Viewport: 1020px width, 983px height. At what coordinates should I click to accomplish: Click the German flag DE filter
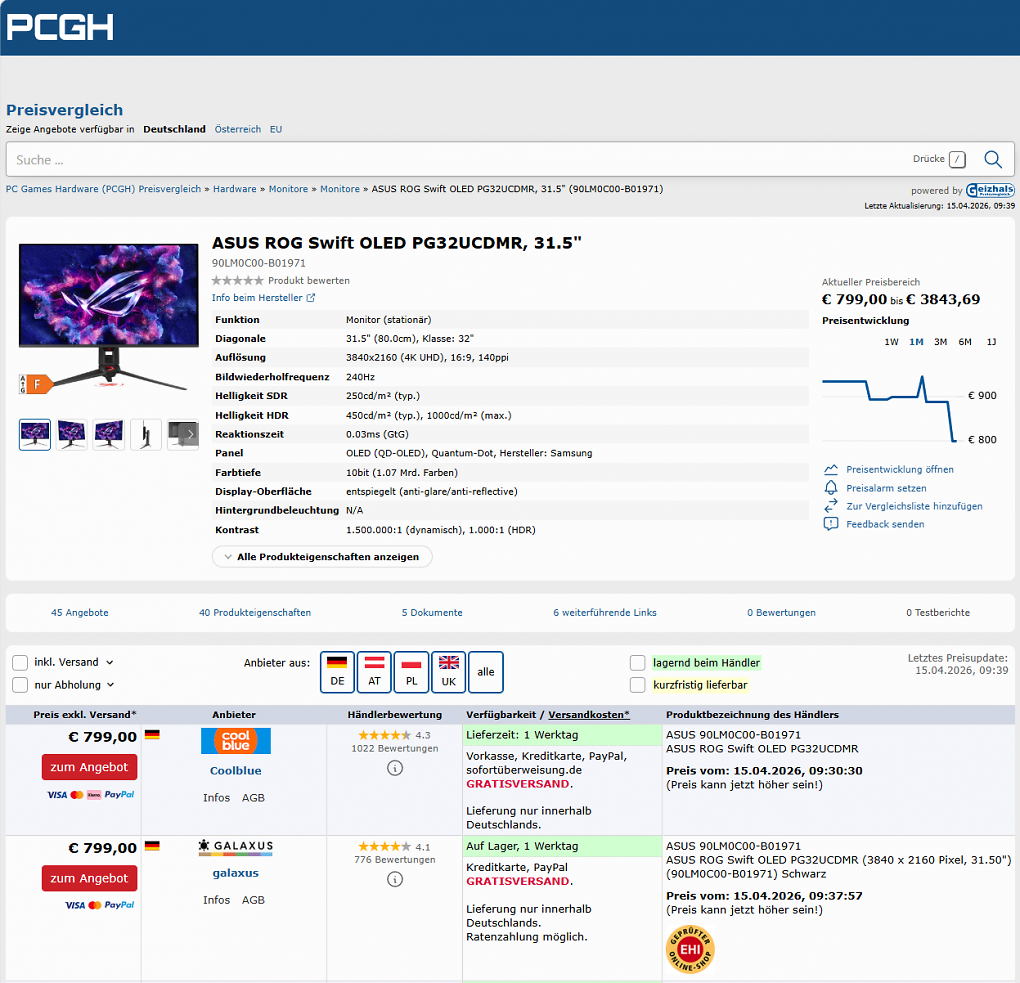click(337, 672)
